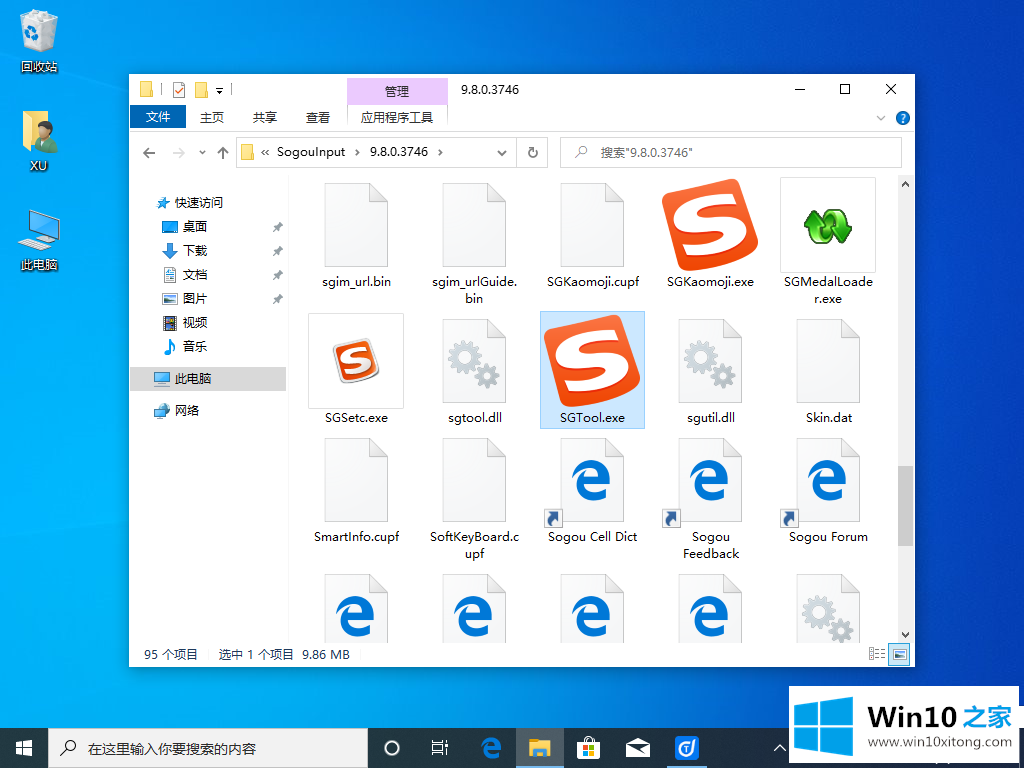Select the SGKaomoji.cupf file icon

592,225
